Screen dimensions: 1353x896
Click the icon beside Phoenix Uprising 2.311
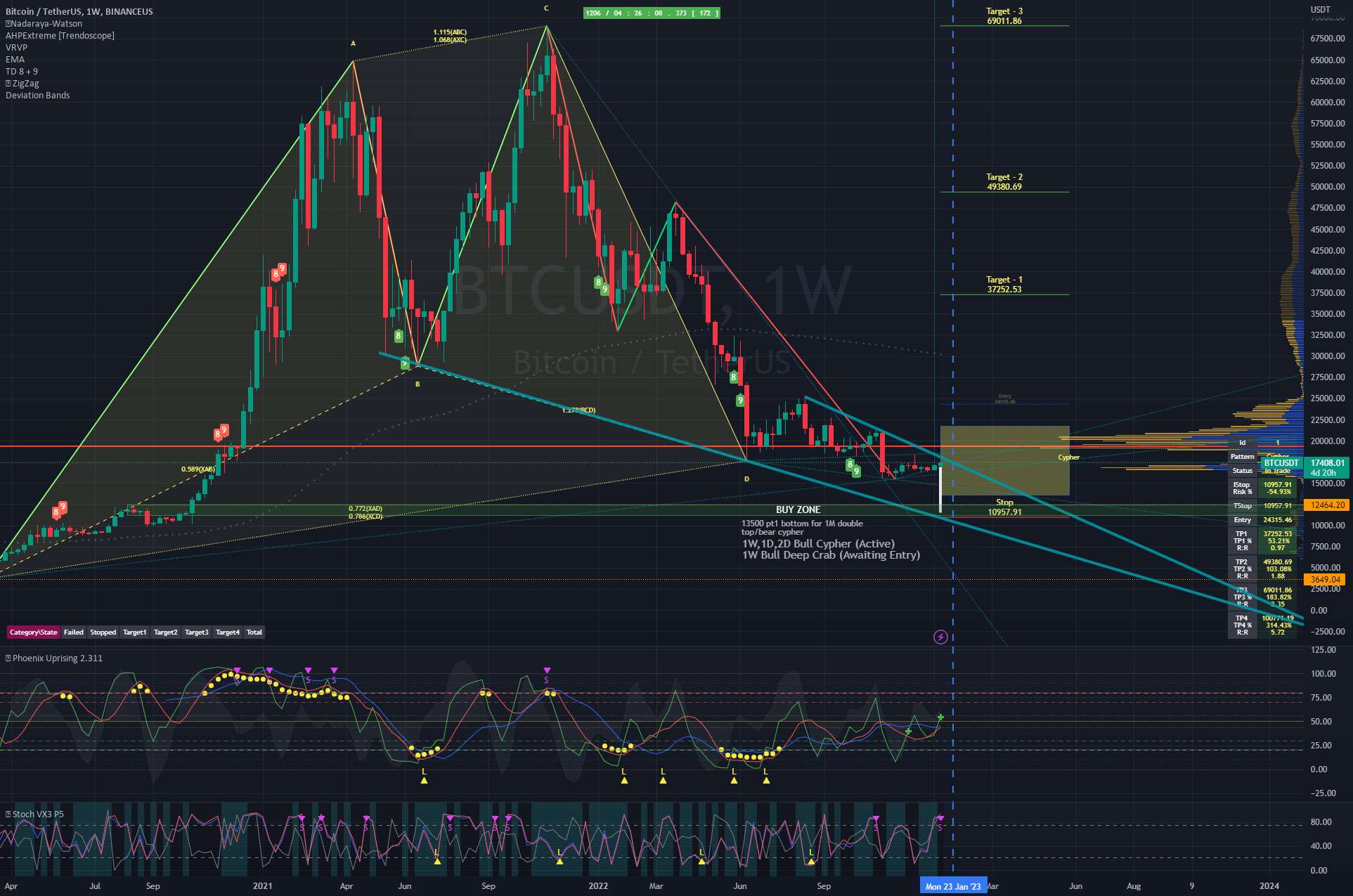point(8,658)
